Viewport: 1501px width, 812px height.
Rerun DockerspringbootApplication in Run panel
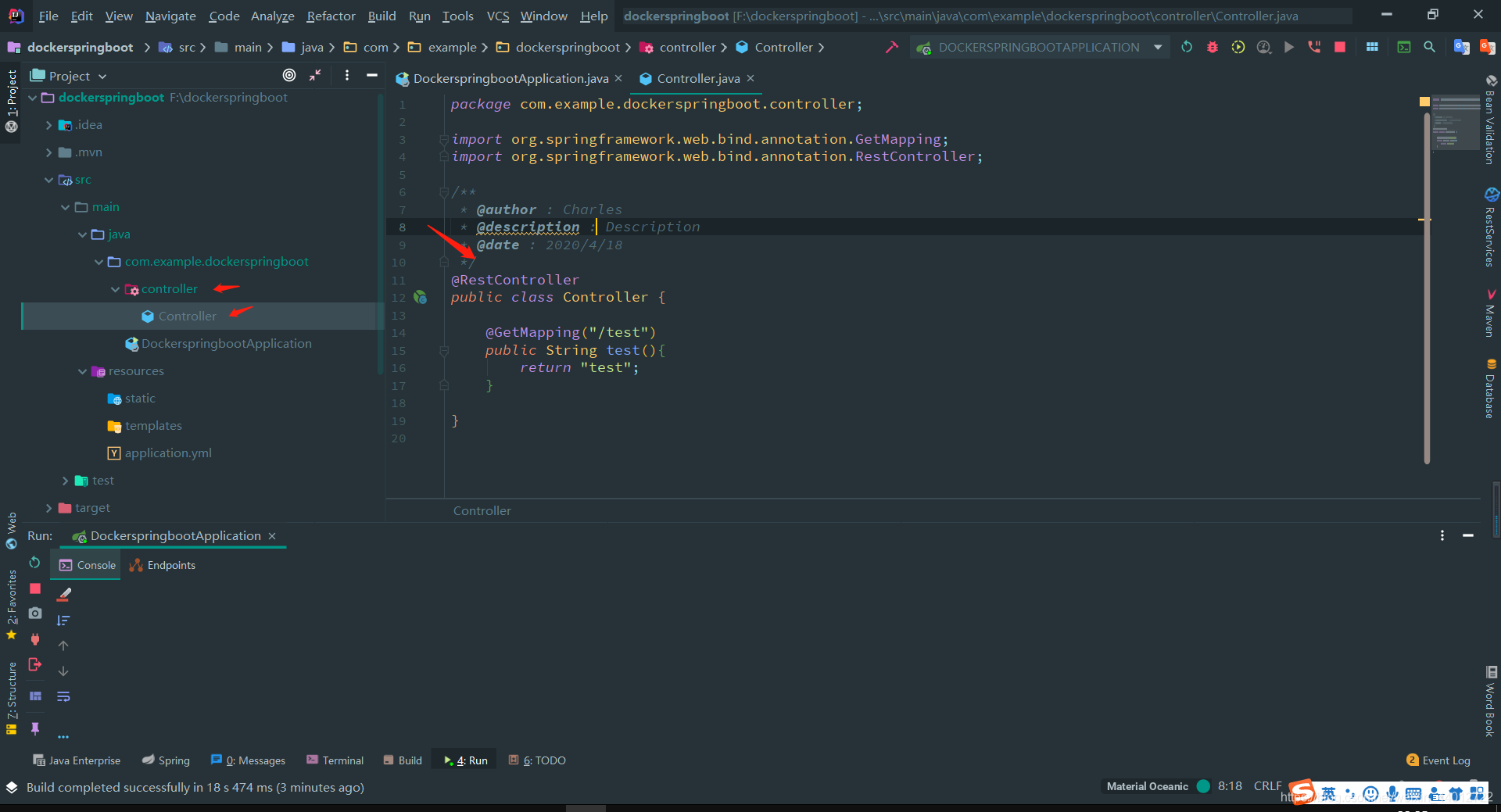34,563
